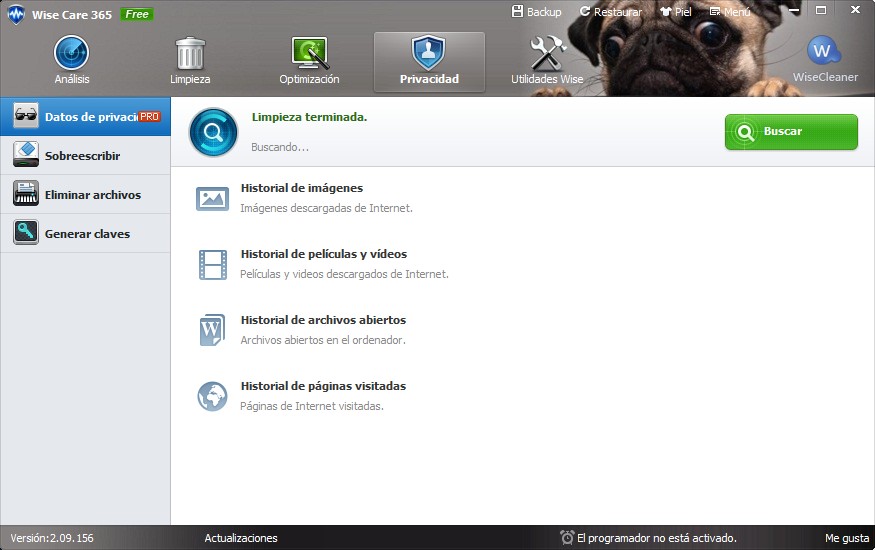The image size is (875, 550).
Task: Open the Piel skin option
Action: coord(675,12)
